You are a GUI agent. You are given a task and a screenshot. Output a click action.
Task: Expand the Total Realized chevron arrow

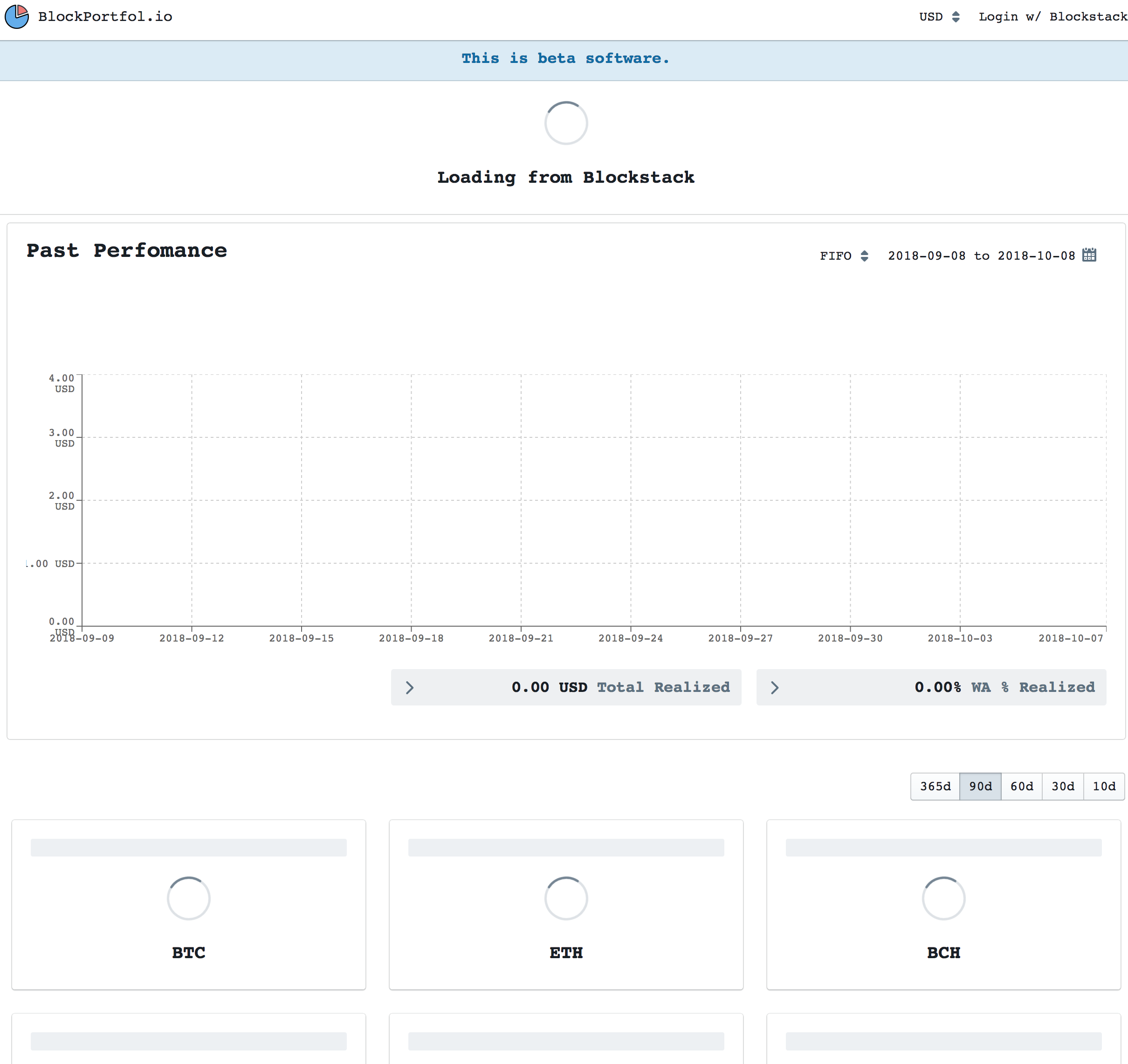(x=410, y=687)
